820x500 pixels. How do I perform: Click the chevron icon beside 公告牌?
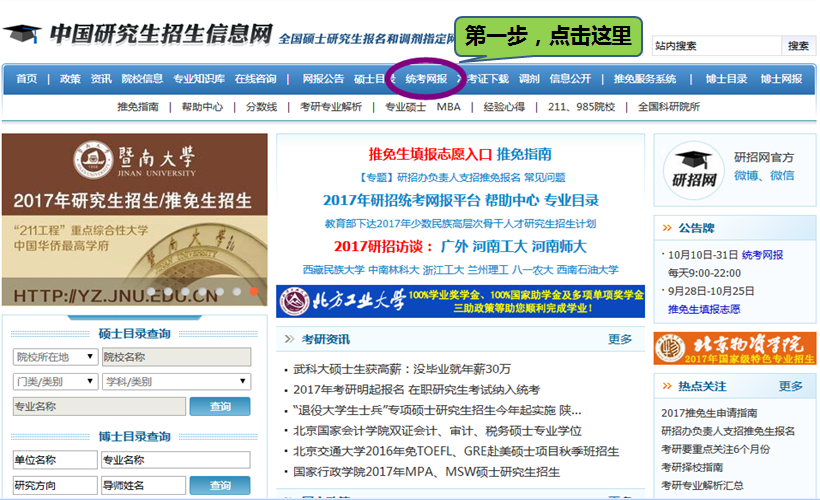[666, 228]
